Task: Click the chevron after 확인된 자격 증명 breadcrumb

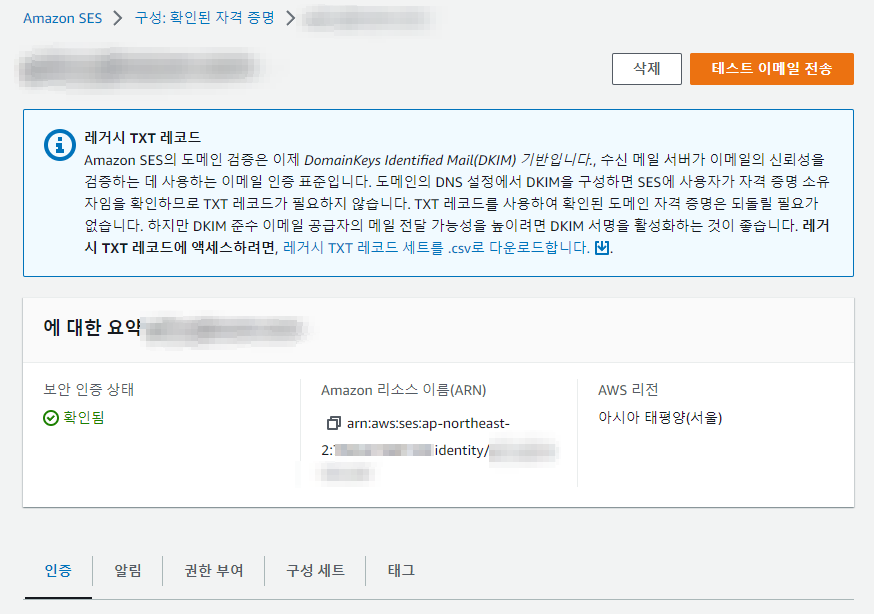Action: tap(290, 18)
